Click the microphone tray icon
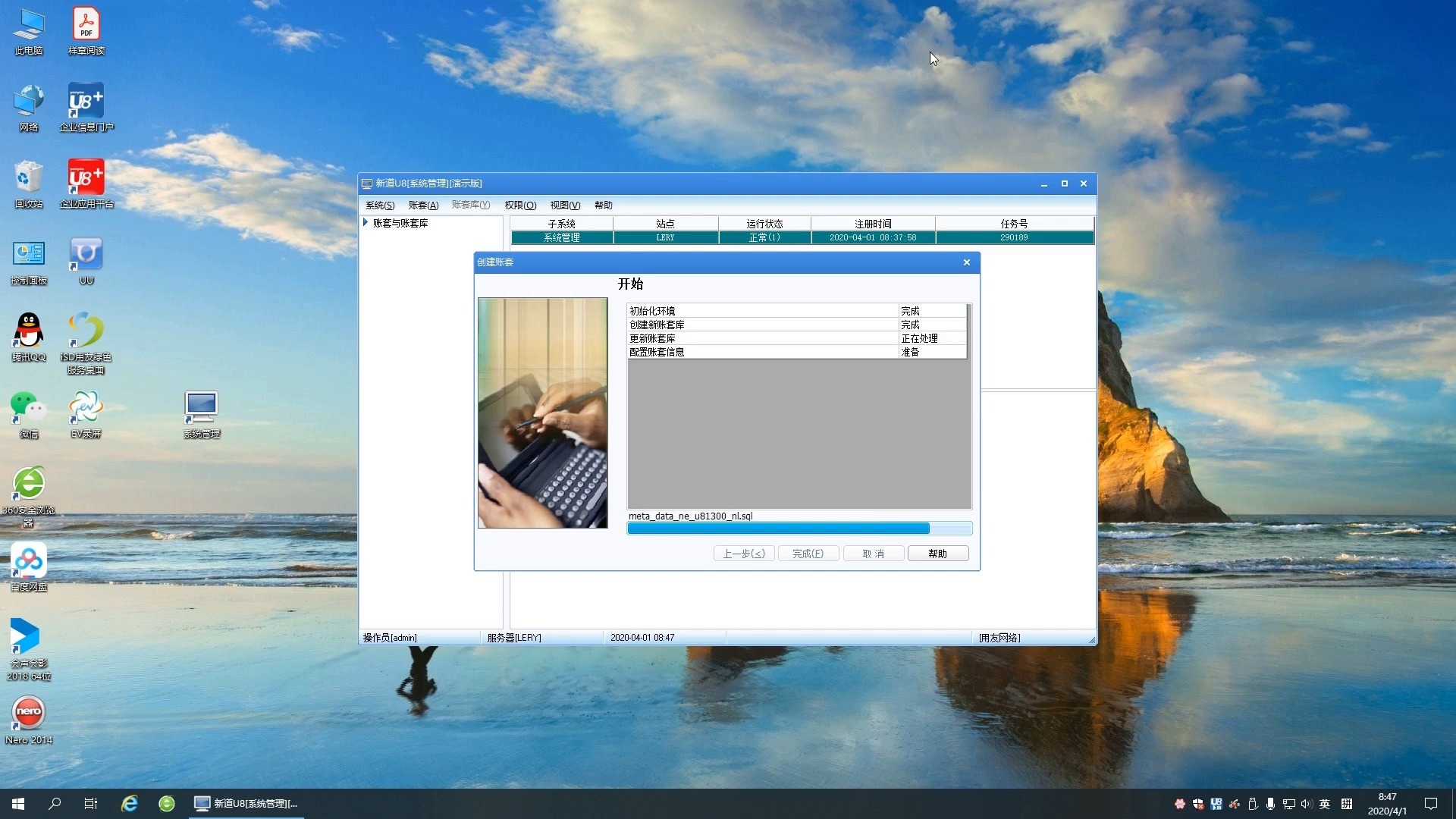This screenshot has height=819, width=1456. point(1270,804)
